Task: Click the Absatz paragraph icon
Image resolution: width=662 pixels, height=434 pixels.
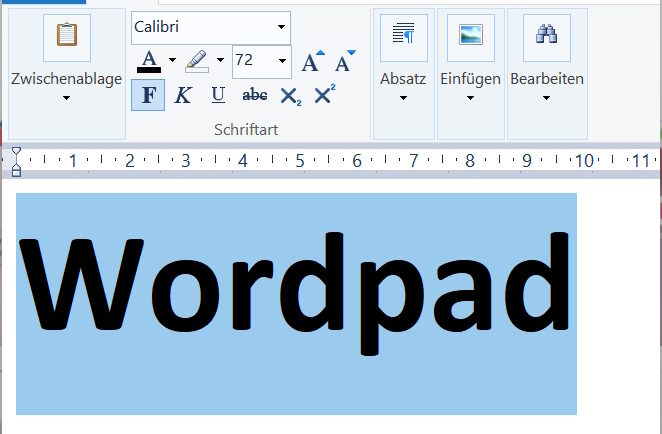Action: tap(403, 35)
